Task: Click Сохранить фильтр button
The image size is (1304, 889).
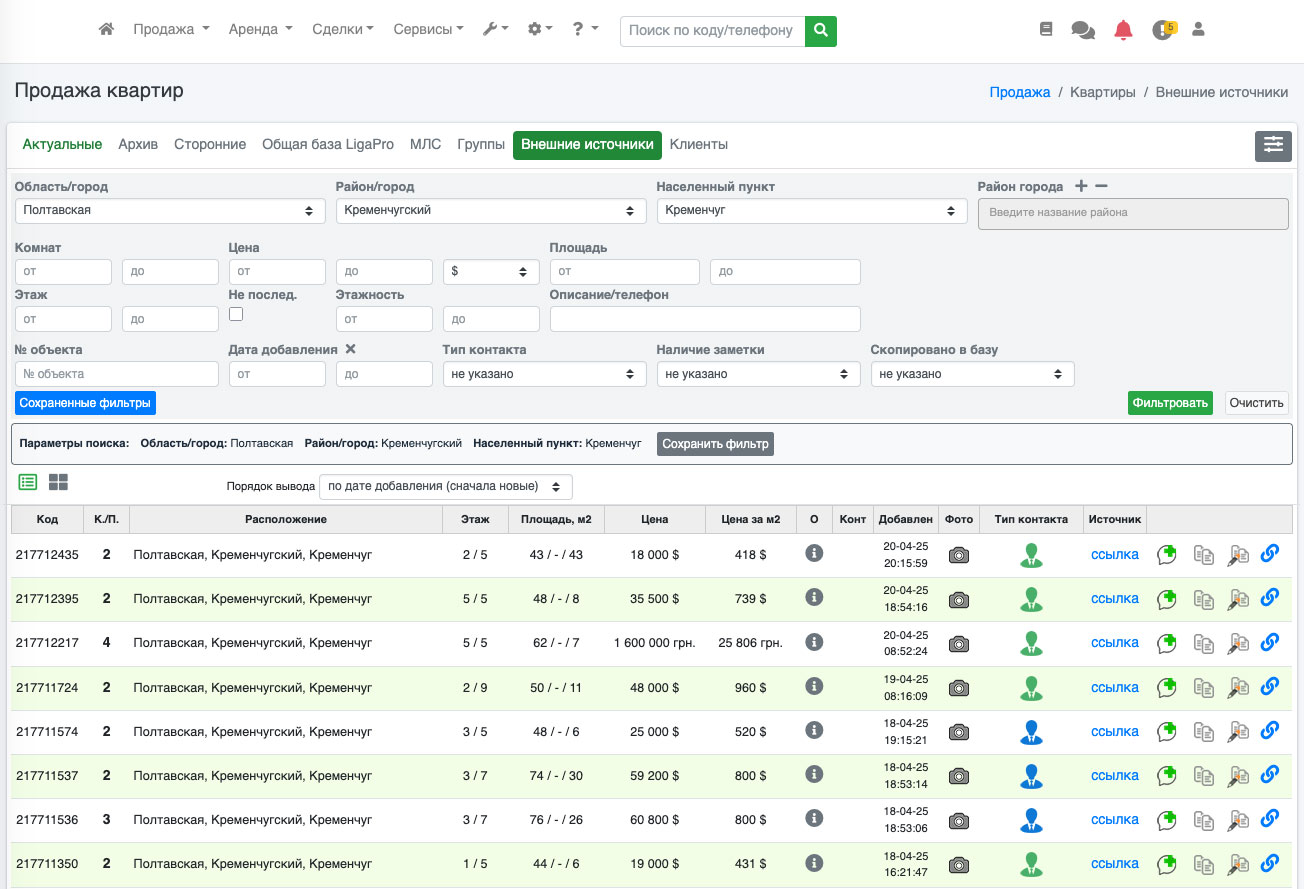Action: pyautogui.click(x=715, y=444)
